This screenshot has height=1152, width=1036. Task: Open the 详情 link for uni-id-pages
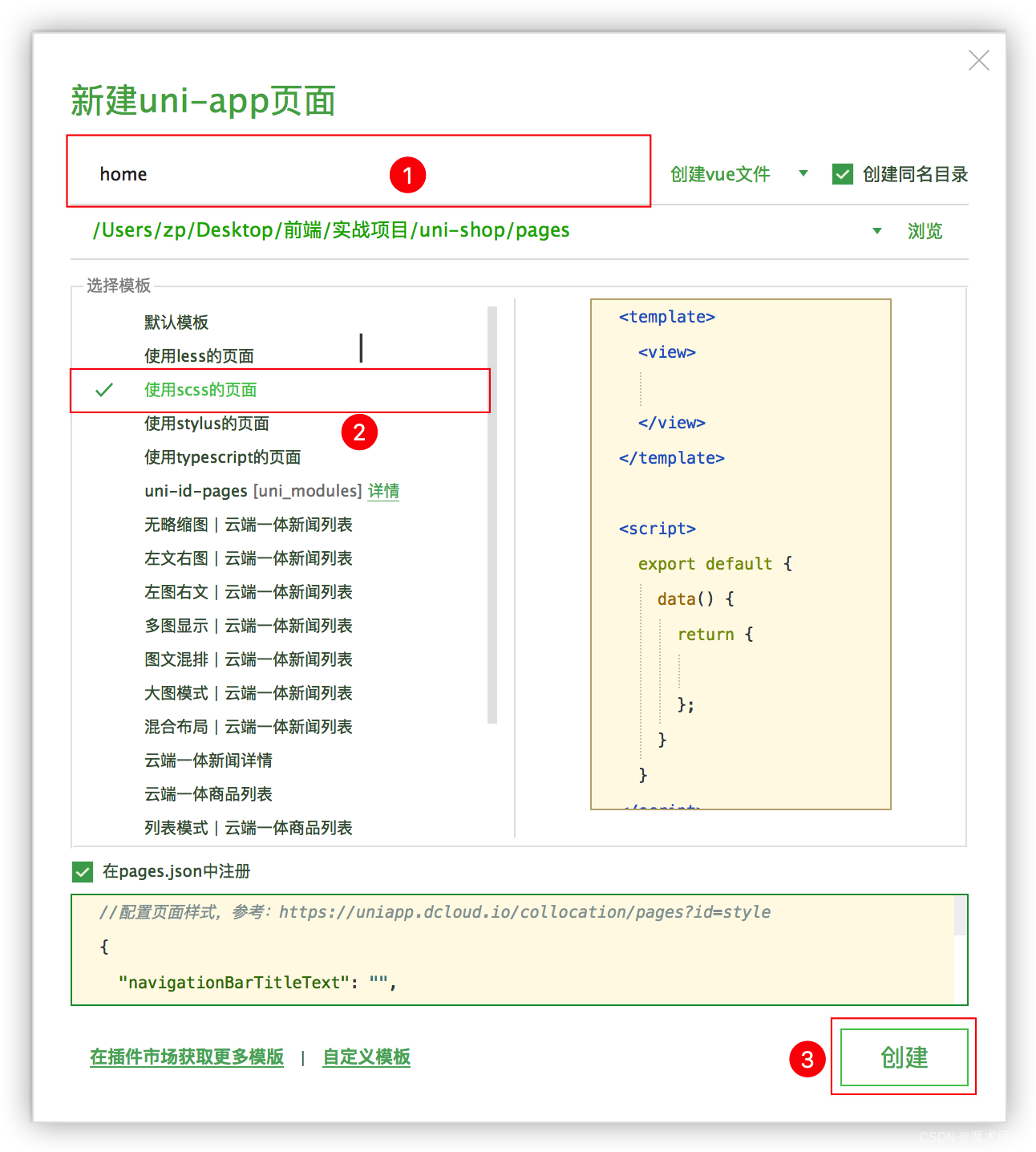point(383,491)
